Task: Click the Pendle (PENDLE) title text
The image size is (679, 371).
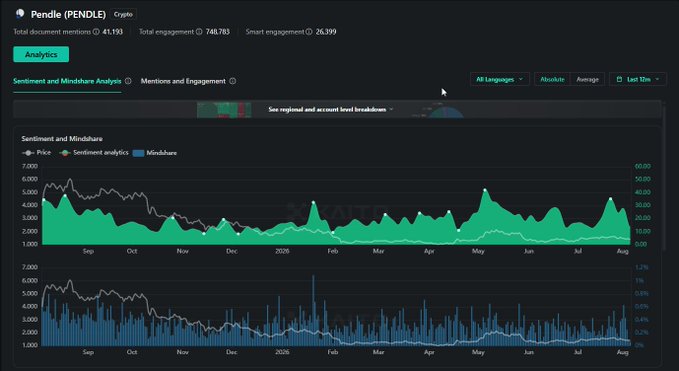Action: (68, 14)
